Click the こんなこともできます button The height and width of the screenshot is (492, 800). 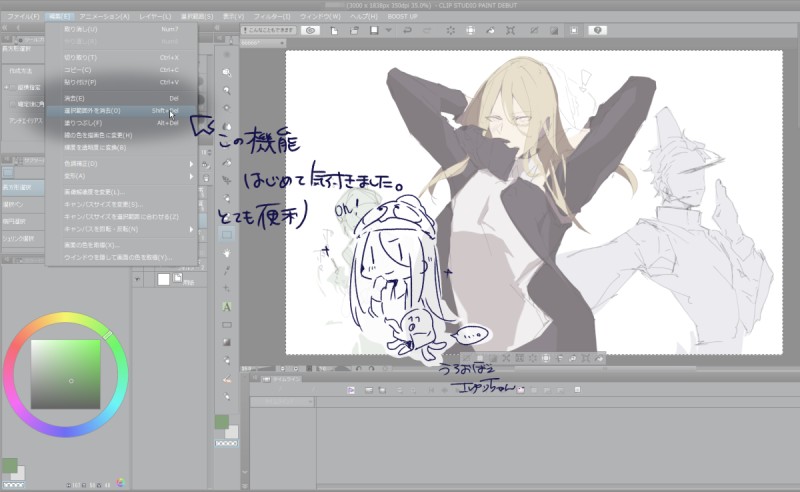tap(269, 31)
